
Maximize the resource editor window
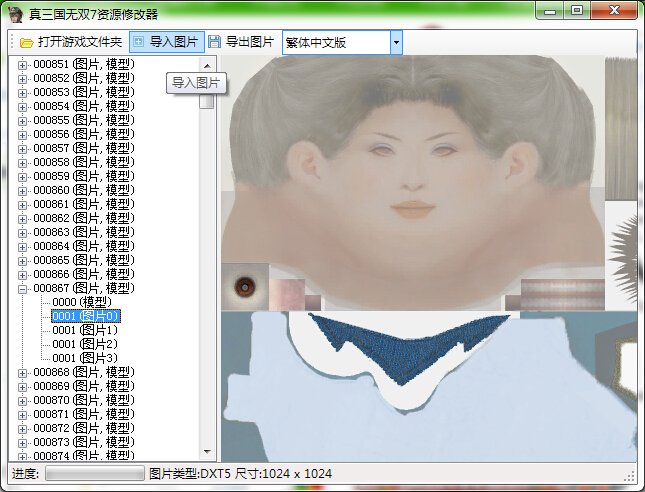pyautogui.click(x=577, y=11)
